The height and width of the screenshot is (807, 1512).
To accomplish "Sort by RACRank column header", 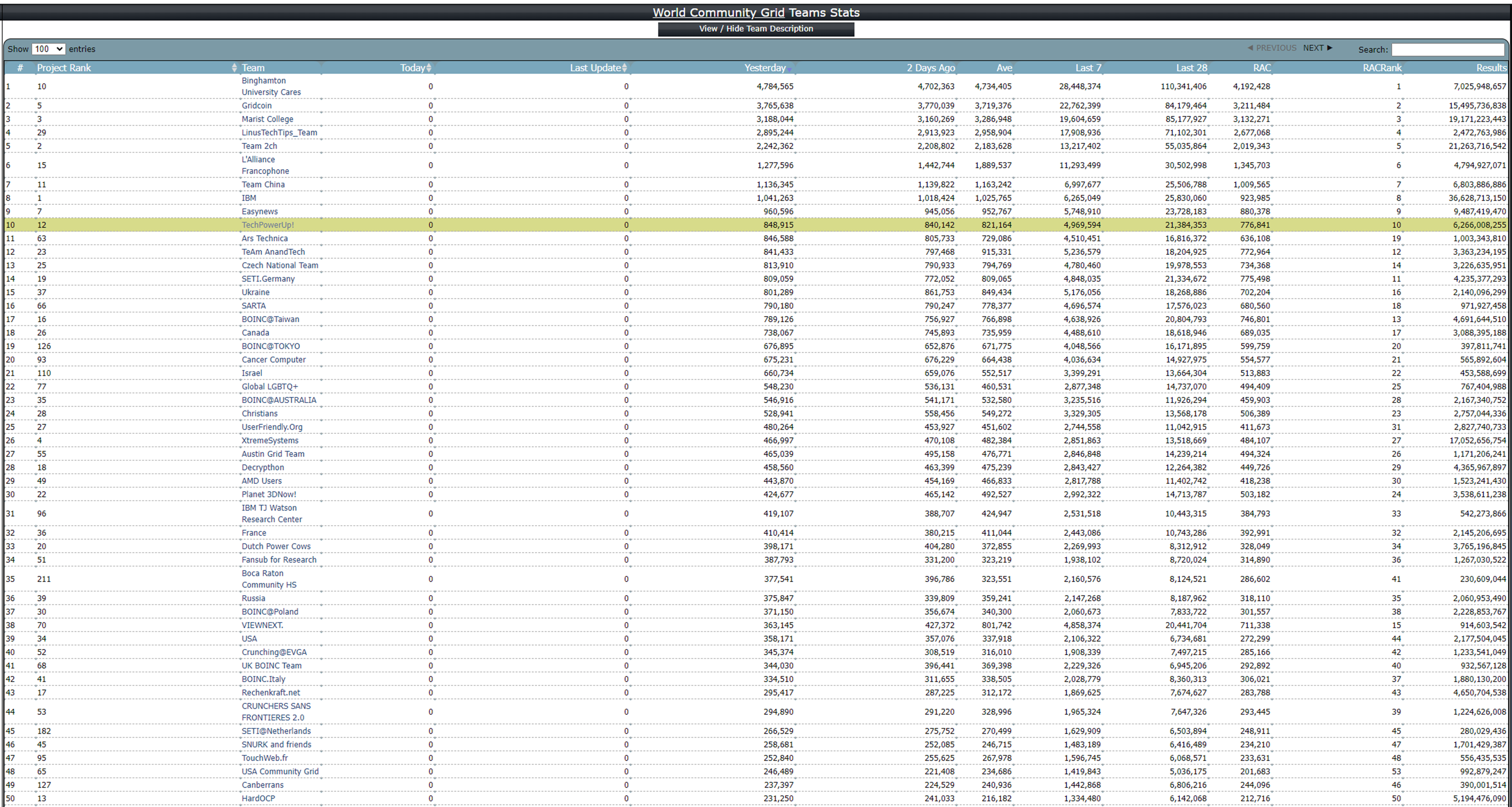I will click(x=1382, y=68).
